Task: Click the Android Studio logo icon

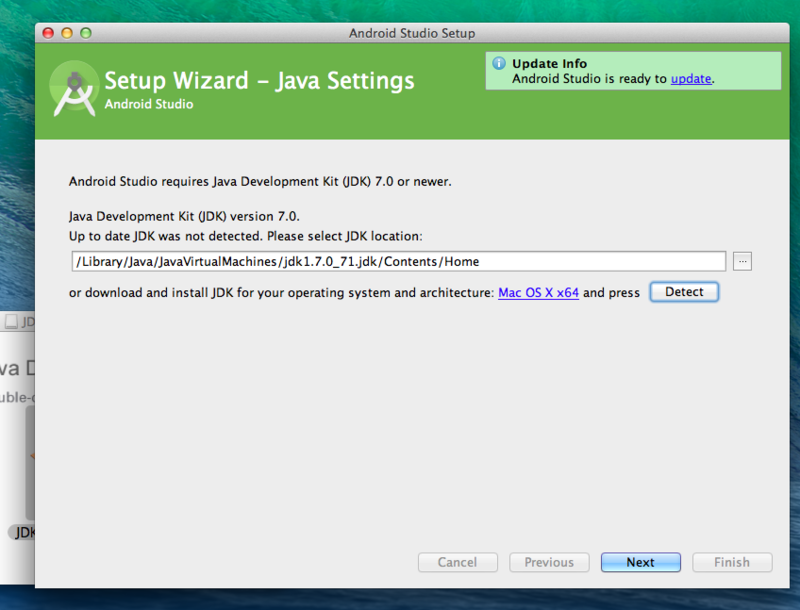Action: pos(74,89)
